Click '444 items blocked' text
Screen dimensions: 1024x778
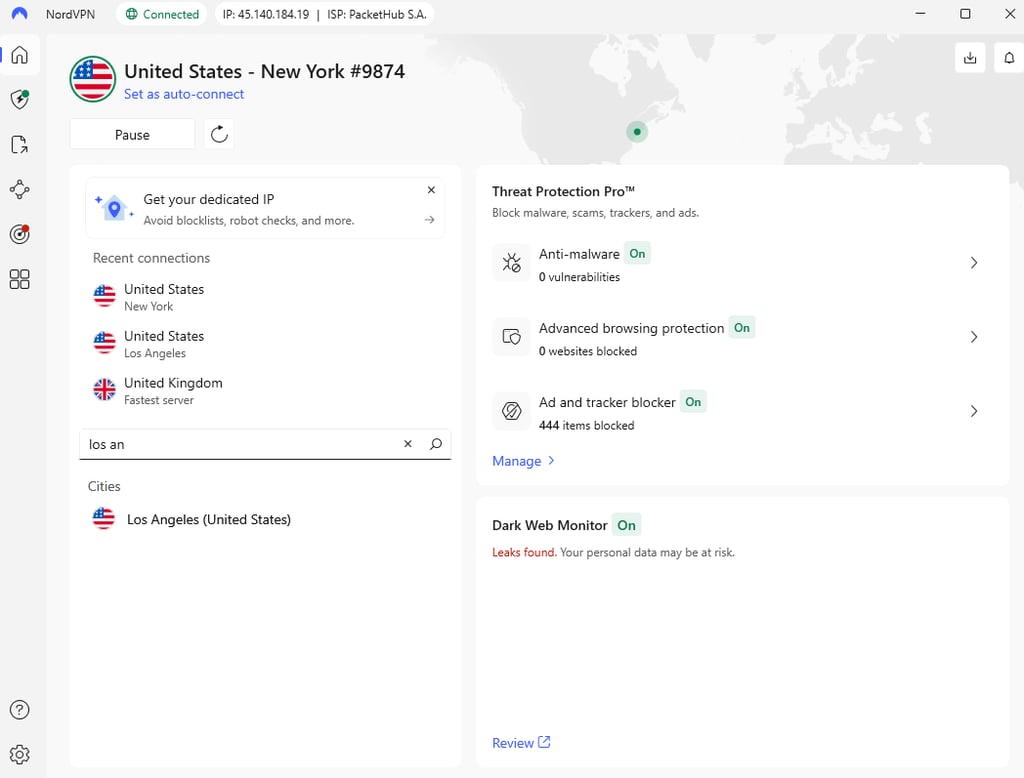(586, 425)
